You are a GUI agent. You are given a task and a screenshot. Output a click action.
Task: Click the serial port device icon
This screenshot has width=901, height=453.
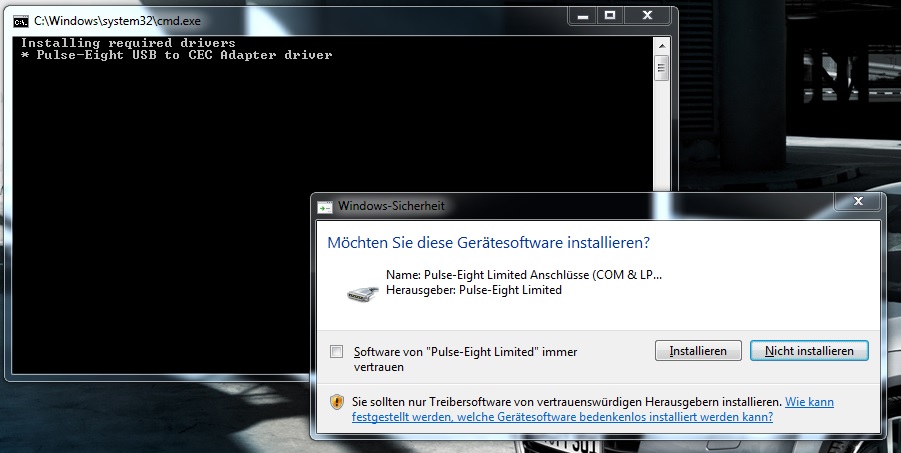363,293
